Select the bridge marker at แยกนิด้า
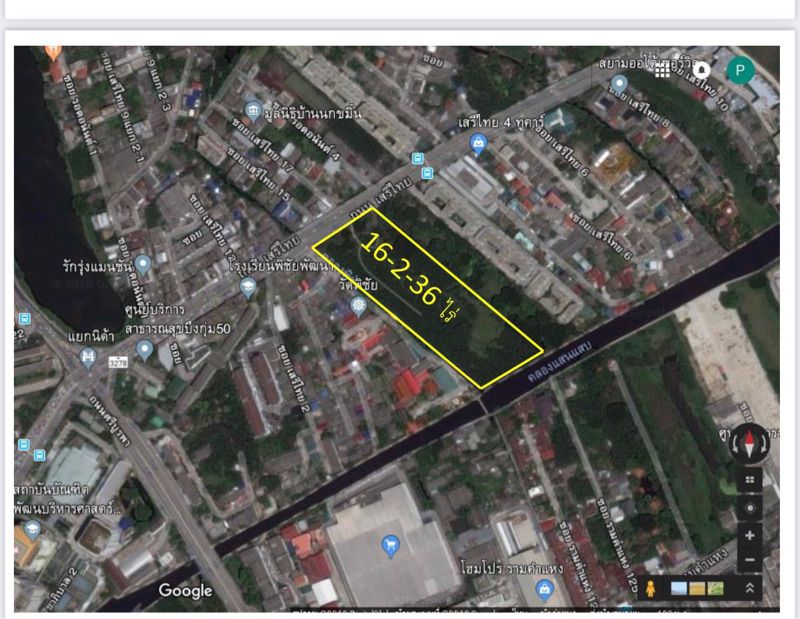Viewport: 800px width, 619px height. (88, 359)
